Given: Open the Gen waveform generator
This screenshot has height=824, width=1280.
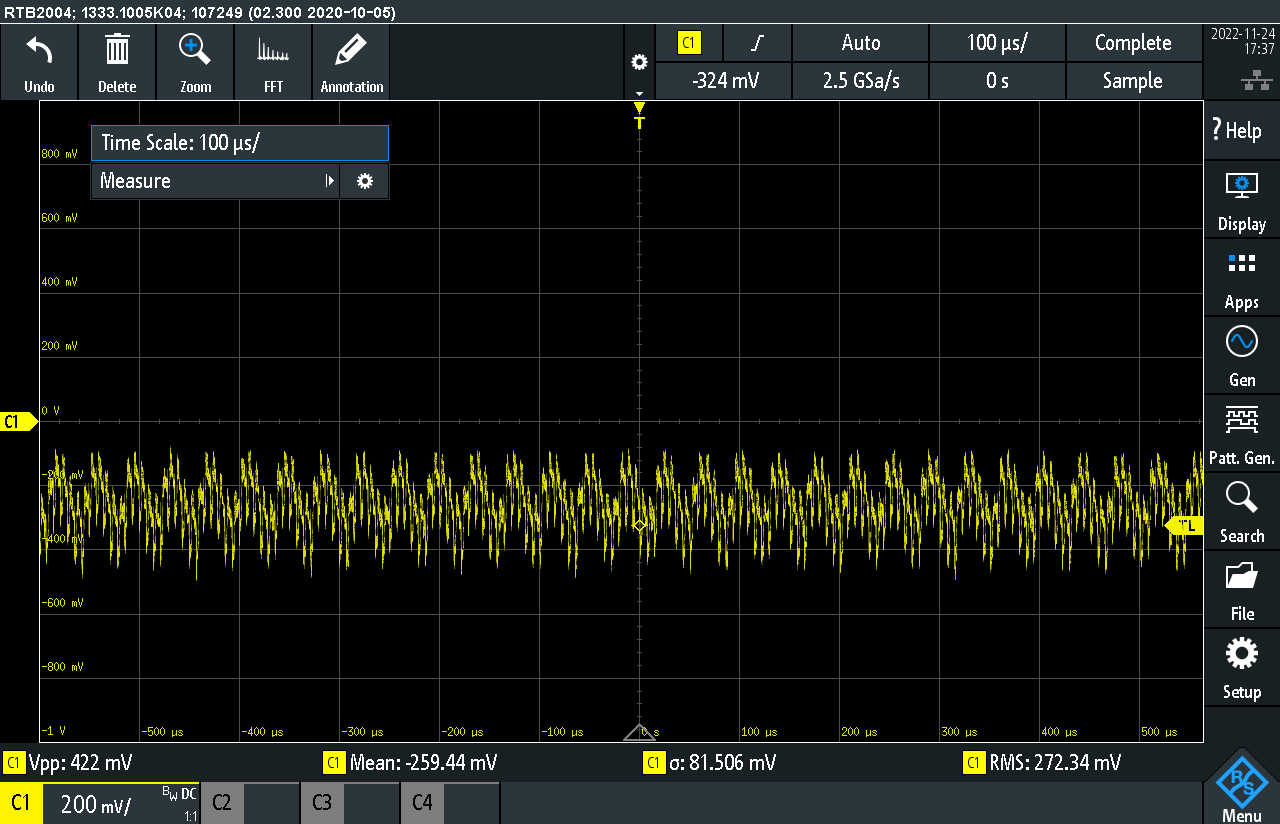Looking at the screenshot, I should coord(1241,342).
